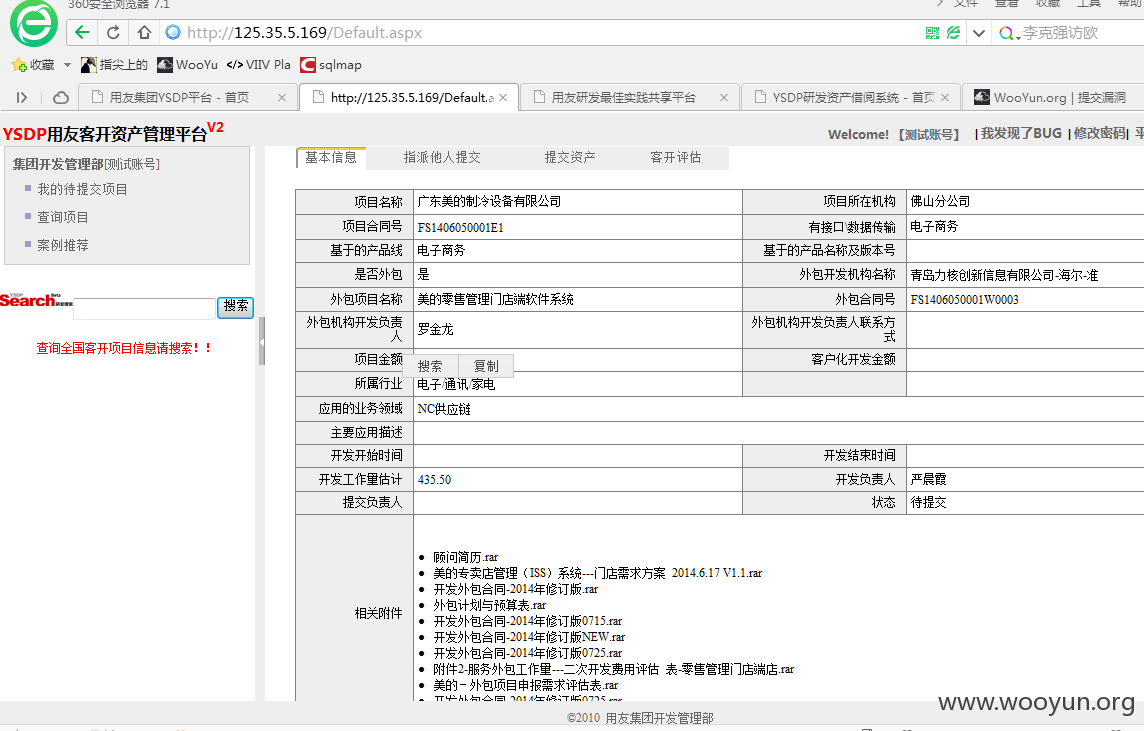Close the 用友集团YSDP平台 tab
The height and width of the screenshot is (731, 1144).
tap(282, 98)
